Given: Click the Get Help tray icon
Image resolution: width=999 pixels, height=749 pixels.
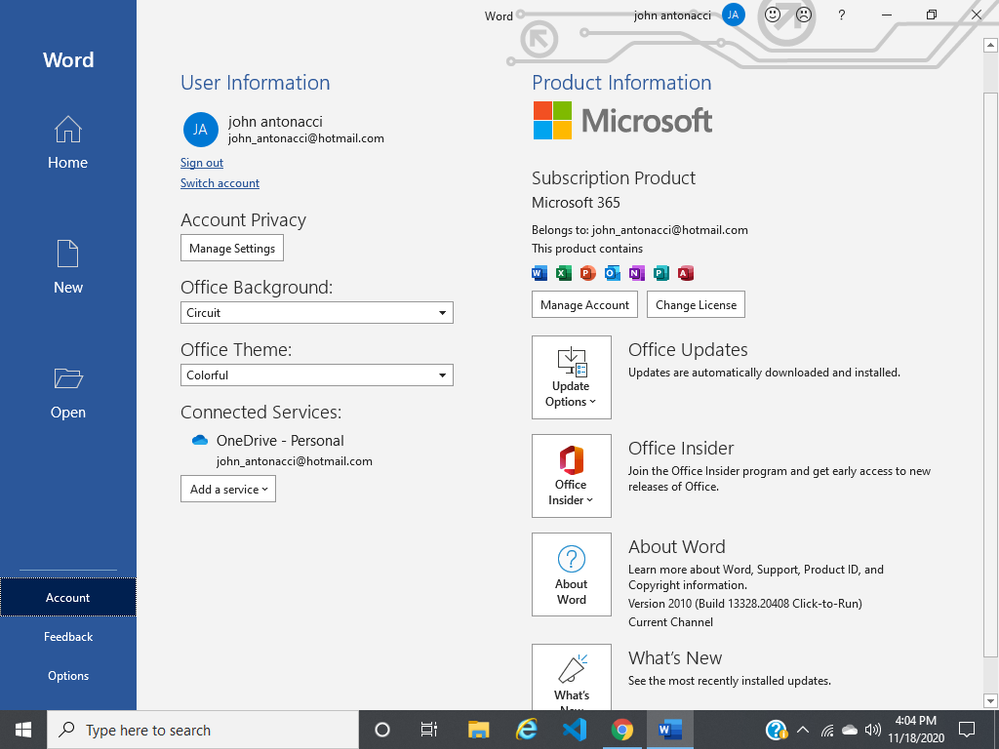Looking at the screenshot, I should tap(776, 730).
